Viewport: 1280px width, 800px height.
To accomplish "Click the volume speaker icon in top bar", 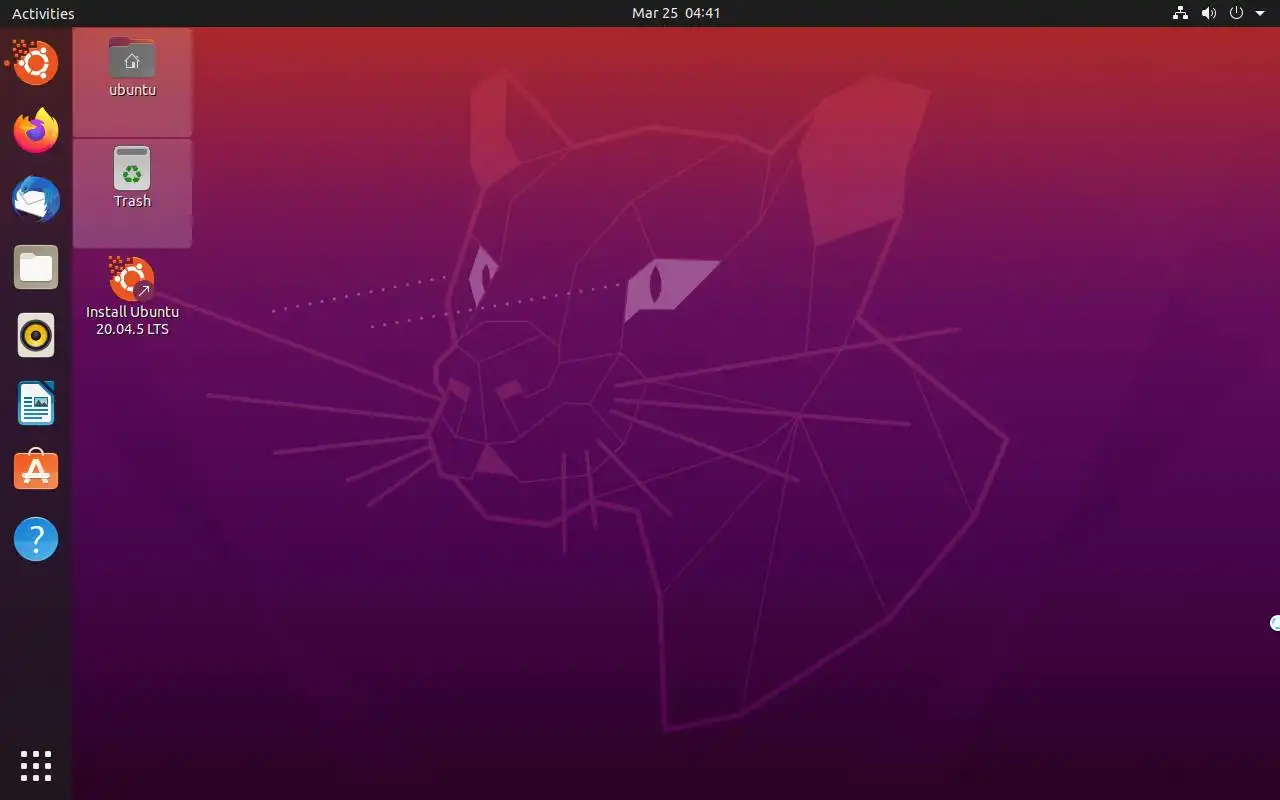I will click(1208, 13).
